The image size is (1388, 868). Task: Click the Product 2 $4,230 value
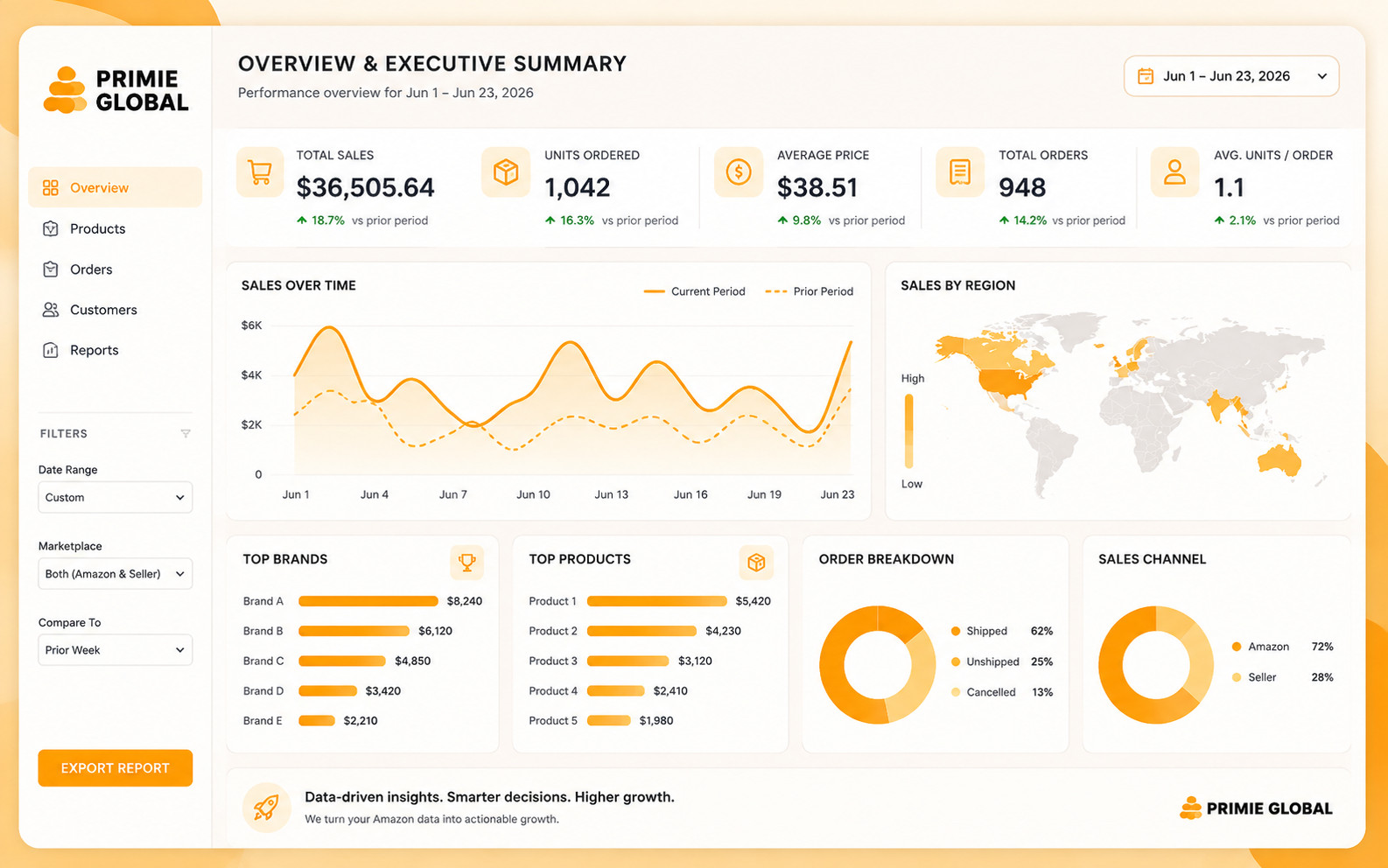click(x=723, y=631)
